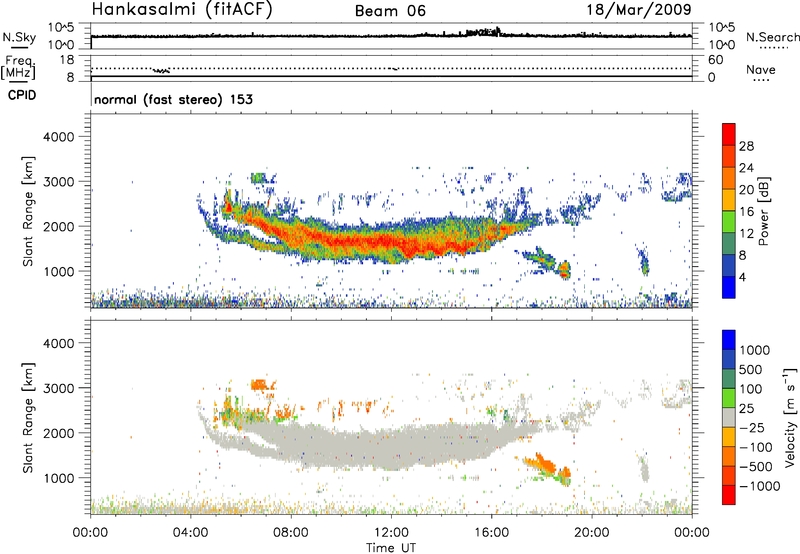
Task: Click the velocity colorbar segment between -100 and -500
Action: coord(729,457)
